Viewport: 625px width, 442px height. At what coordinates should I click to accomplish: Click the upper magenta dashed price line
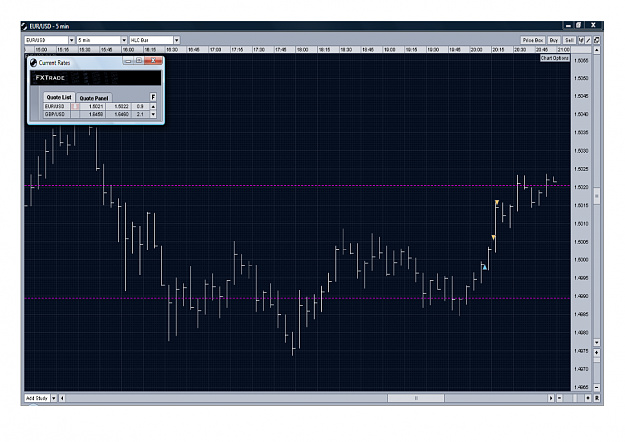(x=297, y=186)
